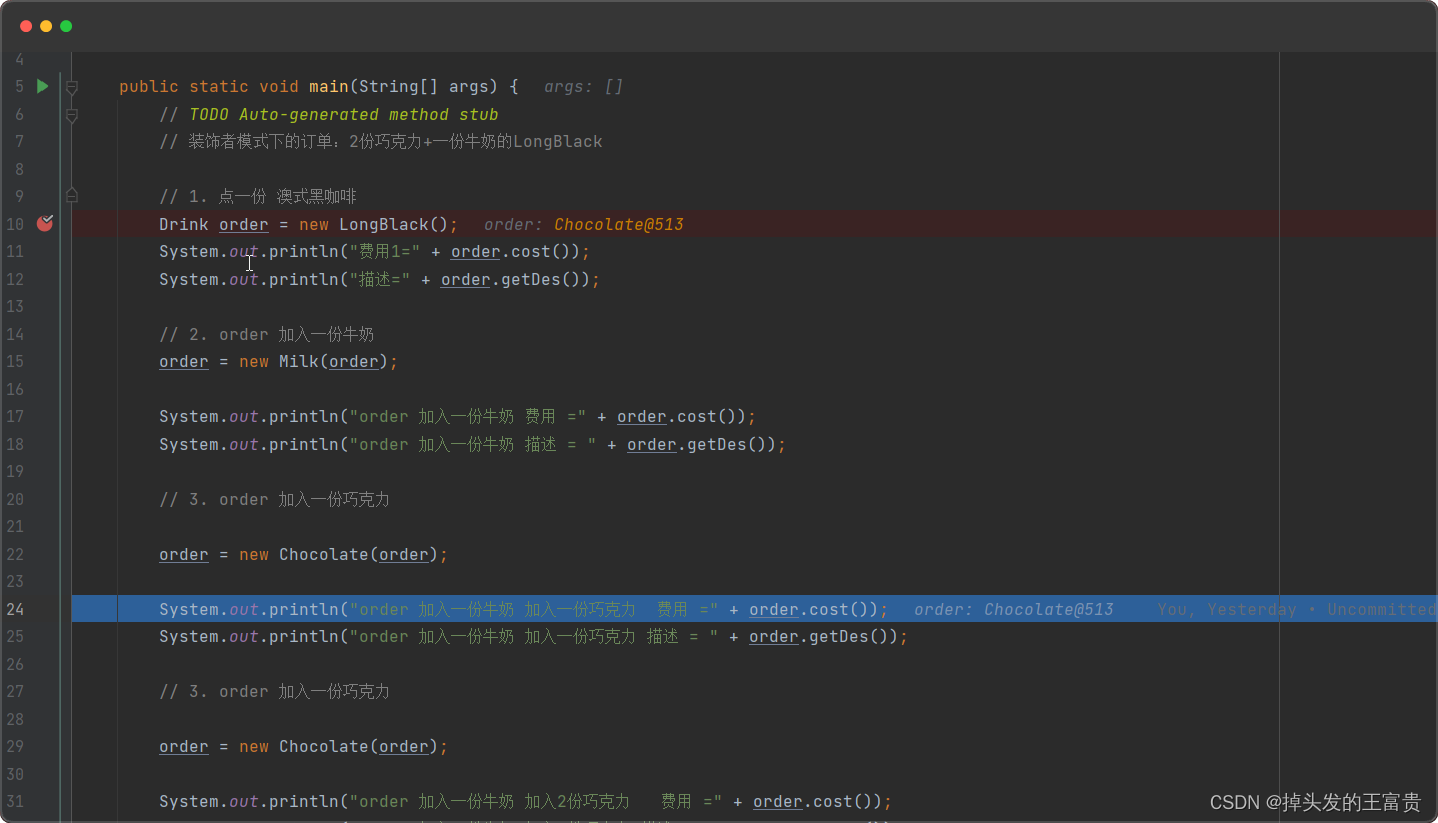Image resolution: width=1438 pixels, height=823 pixels.
Task: Click the 'order: Chocolate@513' hint on highlighted line 24
Action: 1014,610
